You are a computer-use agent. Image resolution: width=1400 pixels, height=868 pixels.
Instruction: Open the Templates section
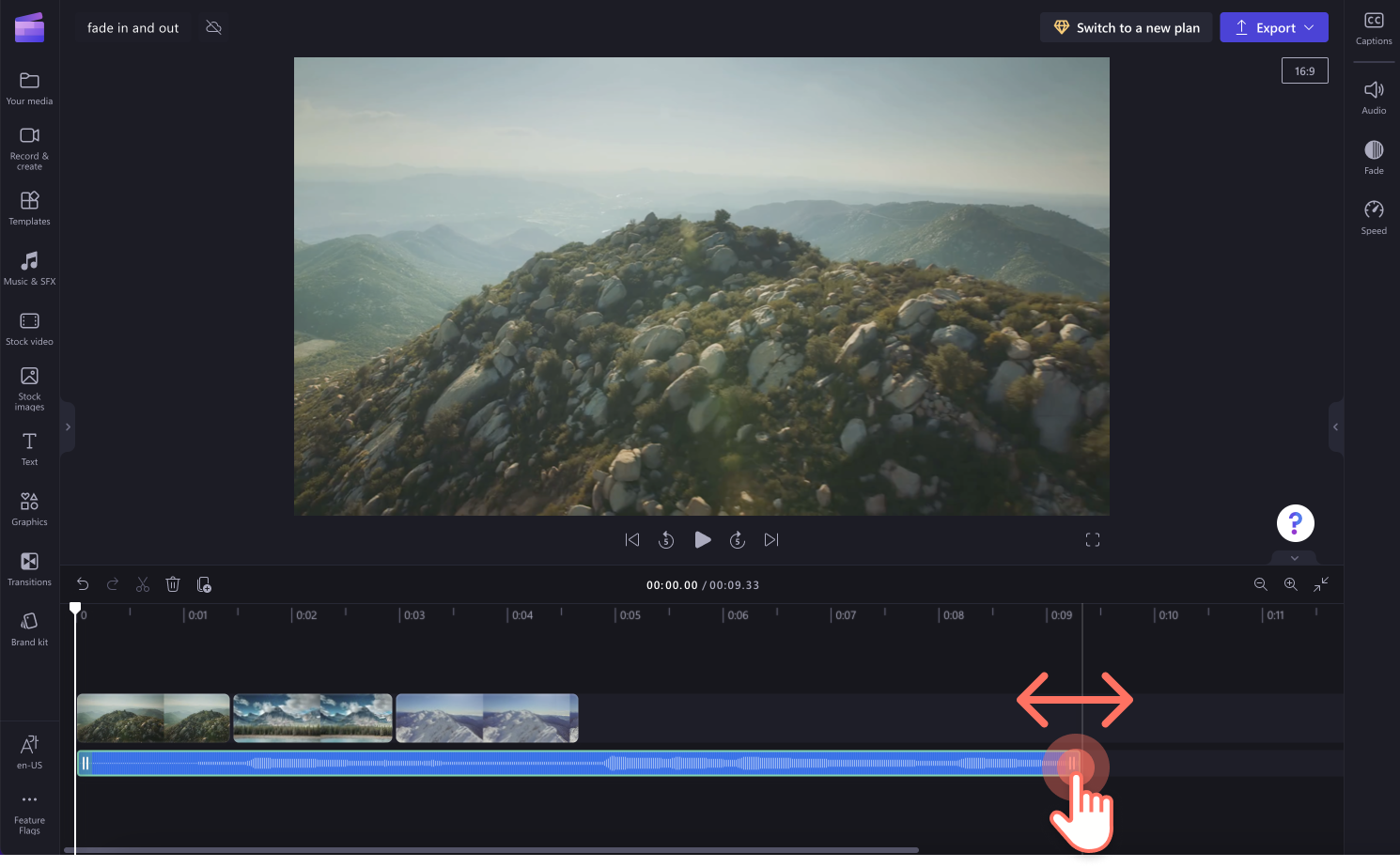(x=29, y=208)
